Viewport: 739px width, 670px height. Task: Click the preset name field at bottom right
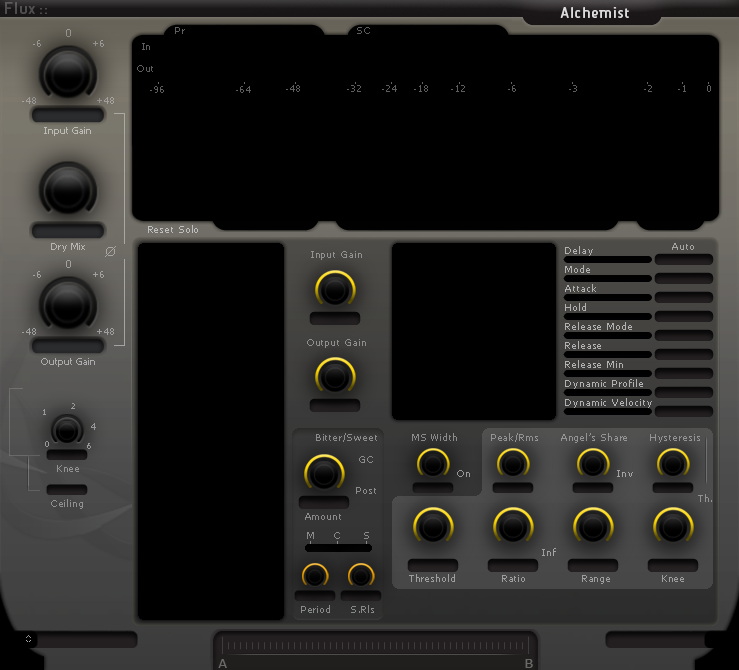[656, 640]
